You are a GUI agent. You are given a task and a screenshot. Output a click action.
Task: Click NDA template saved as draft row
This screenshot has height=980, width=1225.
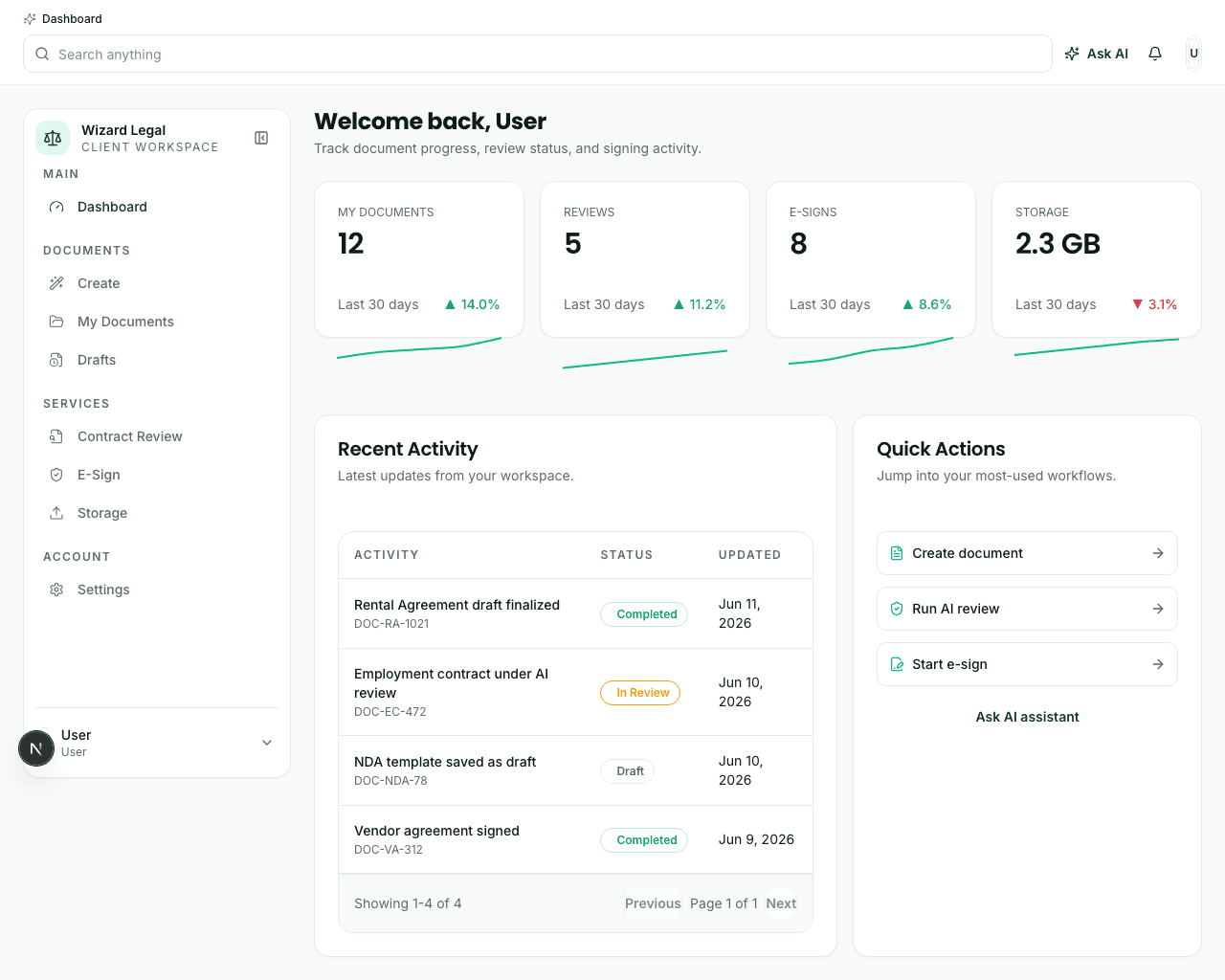click(575, 770)
